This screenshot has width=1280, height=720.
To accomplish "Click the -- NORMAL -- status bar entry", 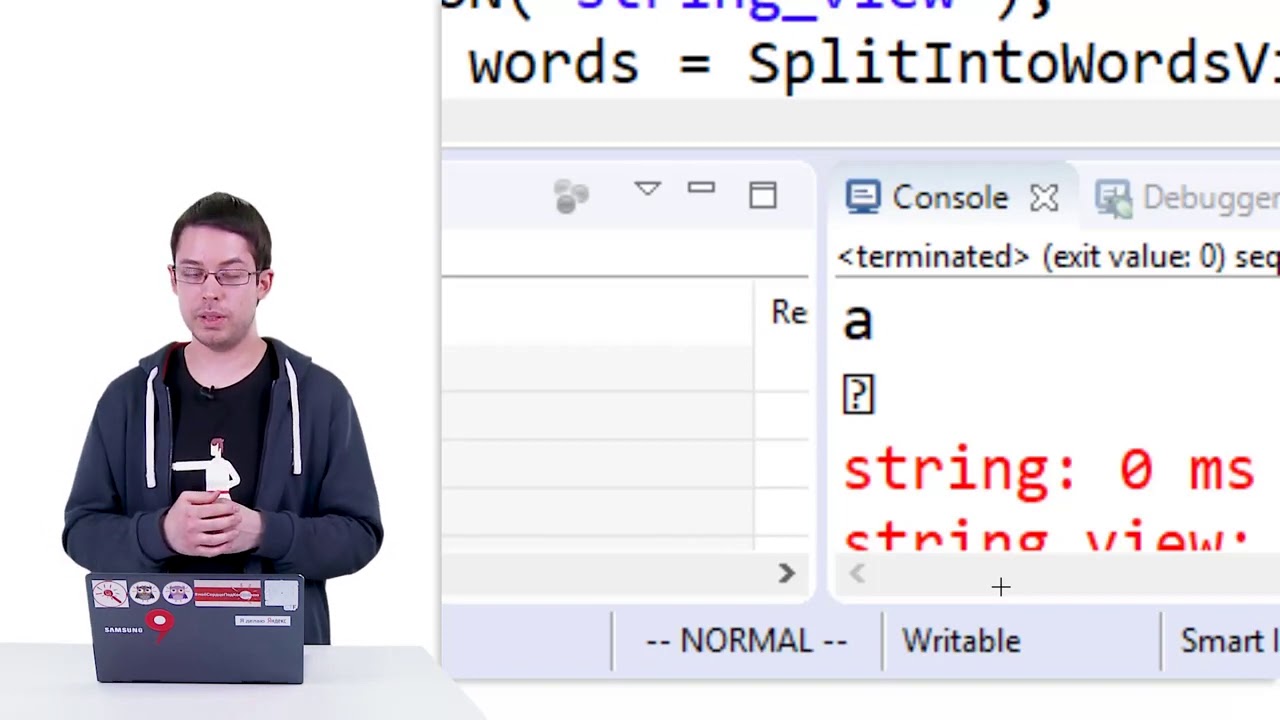I will 746,641.
